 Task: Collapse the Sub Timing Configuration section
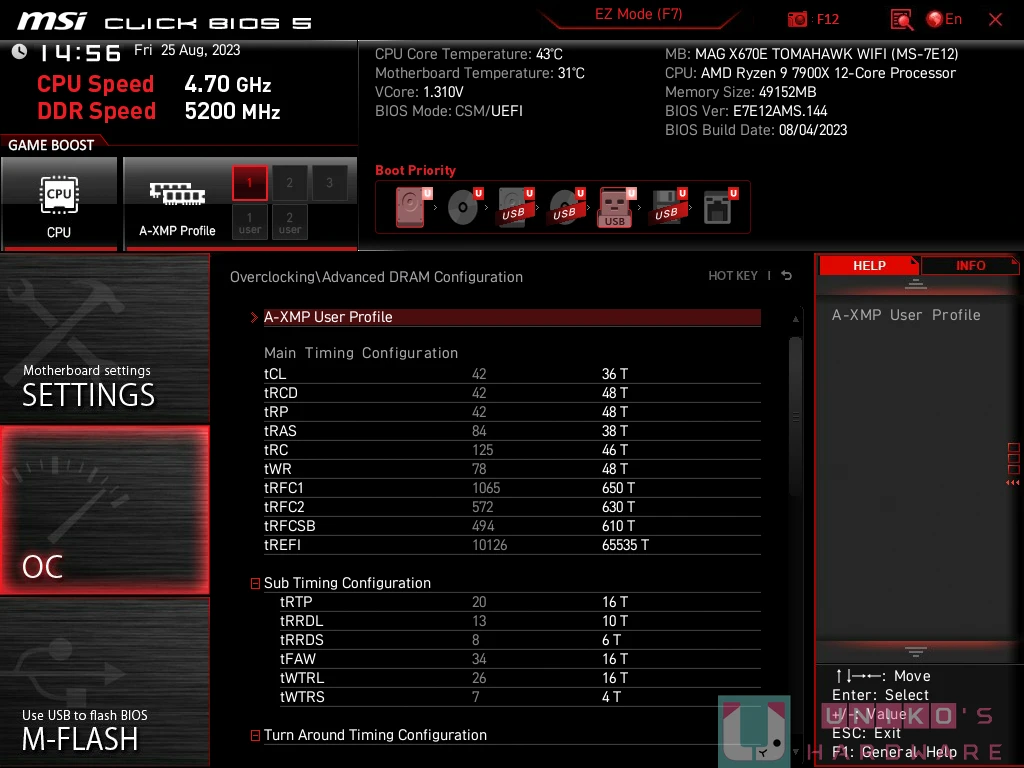tap(255, 583)
